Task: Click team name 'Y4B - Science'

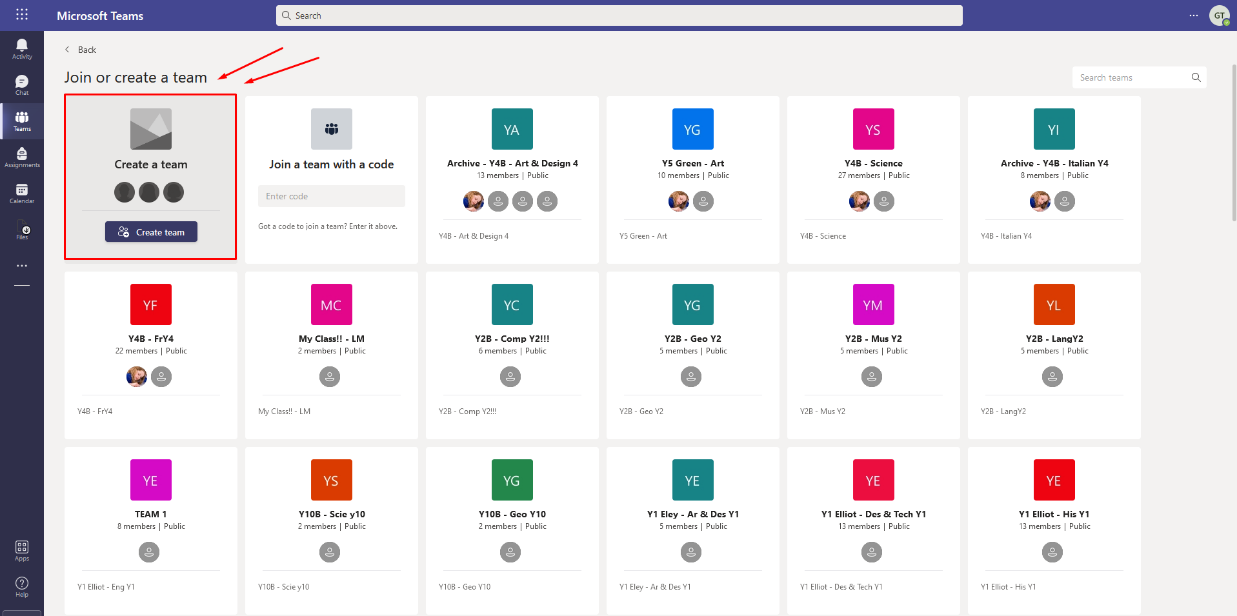Action: (x=873, y=163)
